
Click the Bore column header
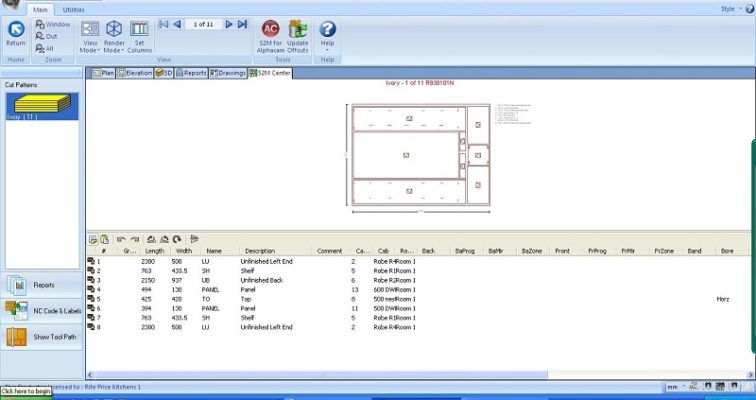(727, 251)
